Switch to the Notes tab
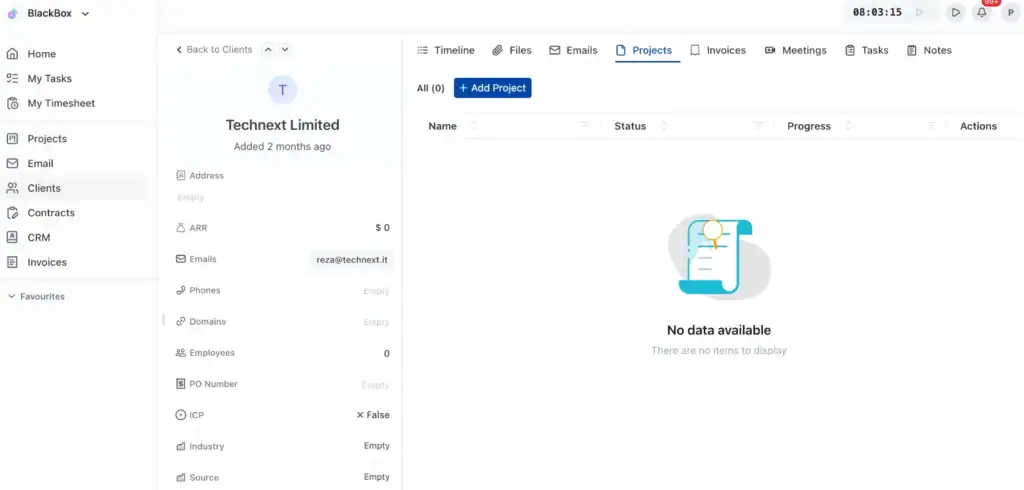Screen dimensions: 1024x490 [929, 50]
